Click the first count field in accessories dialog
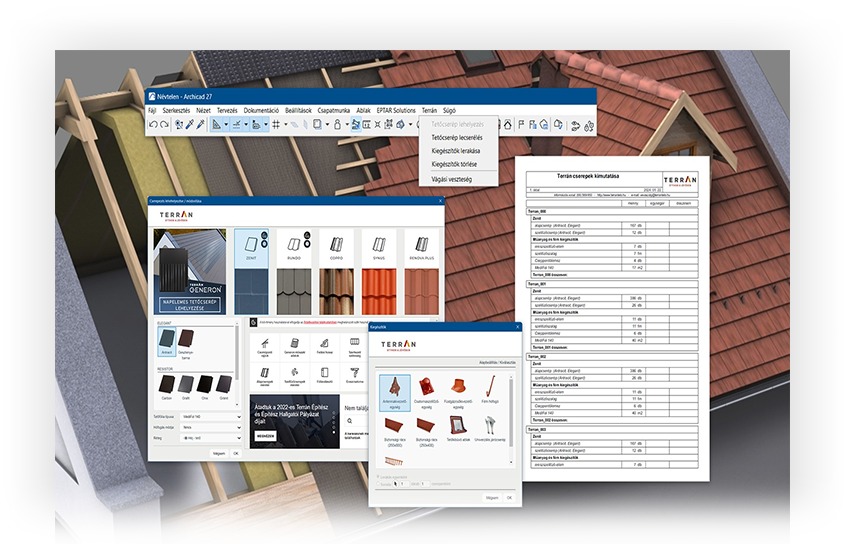The width and height of the screenshot is (856, 560). pos(405,484)
